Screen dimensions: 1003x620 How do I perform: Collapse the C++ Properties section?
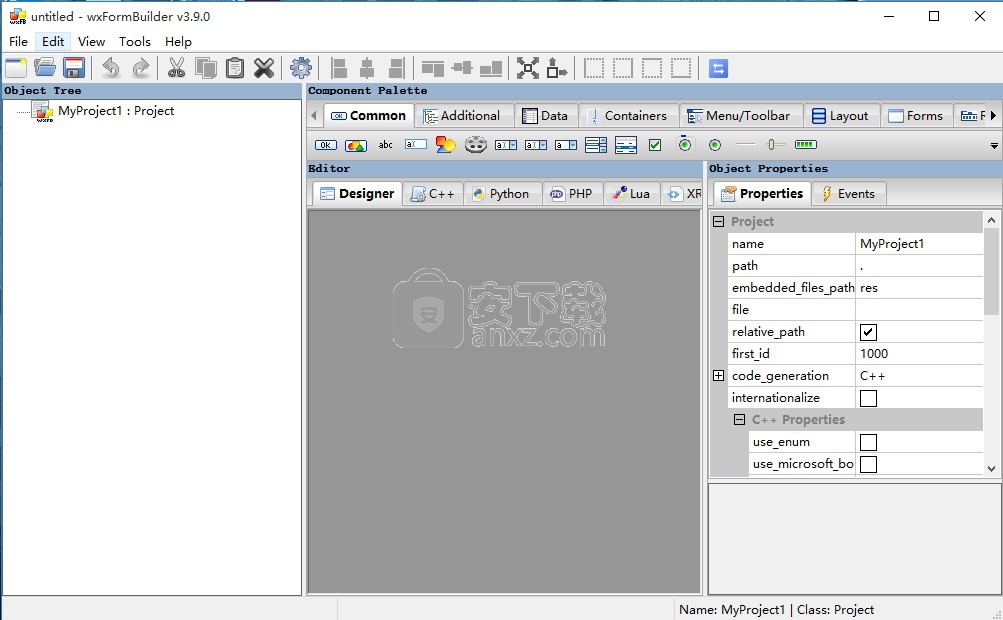pyautogui.click(x=739, y=420)
